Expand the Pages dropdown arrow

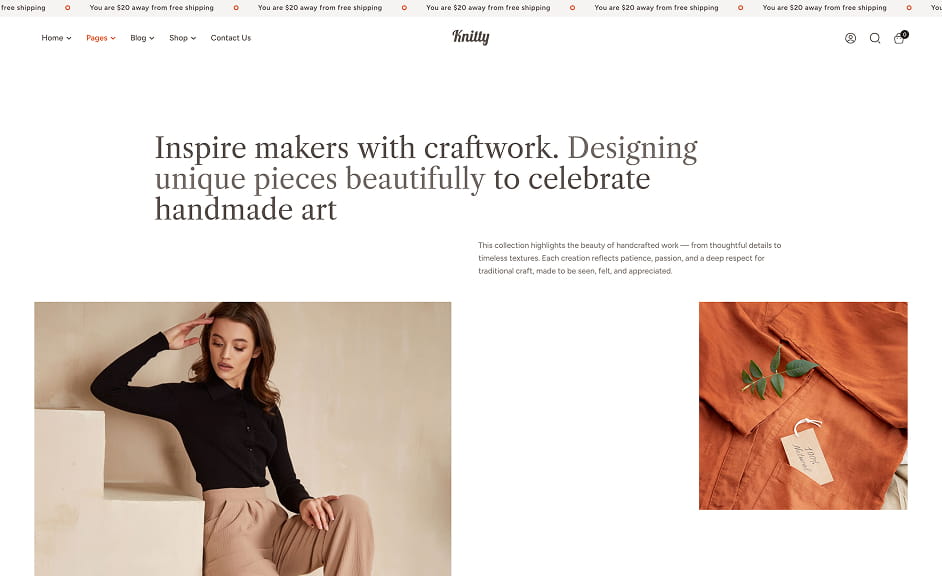click(112, 38)
